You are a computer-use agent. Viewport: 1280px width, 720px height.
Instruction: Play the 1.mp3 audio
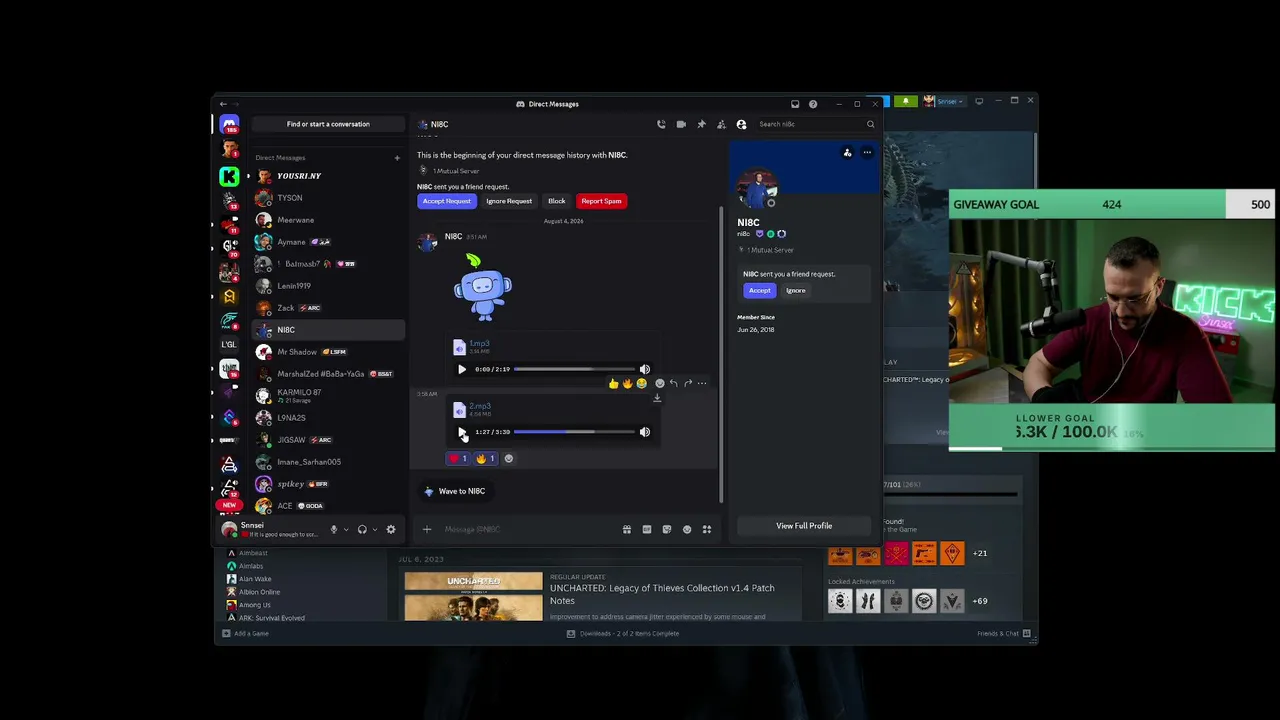coord(462,369)
